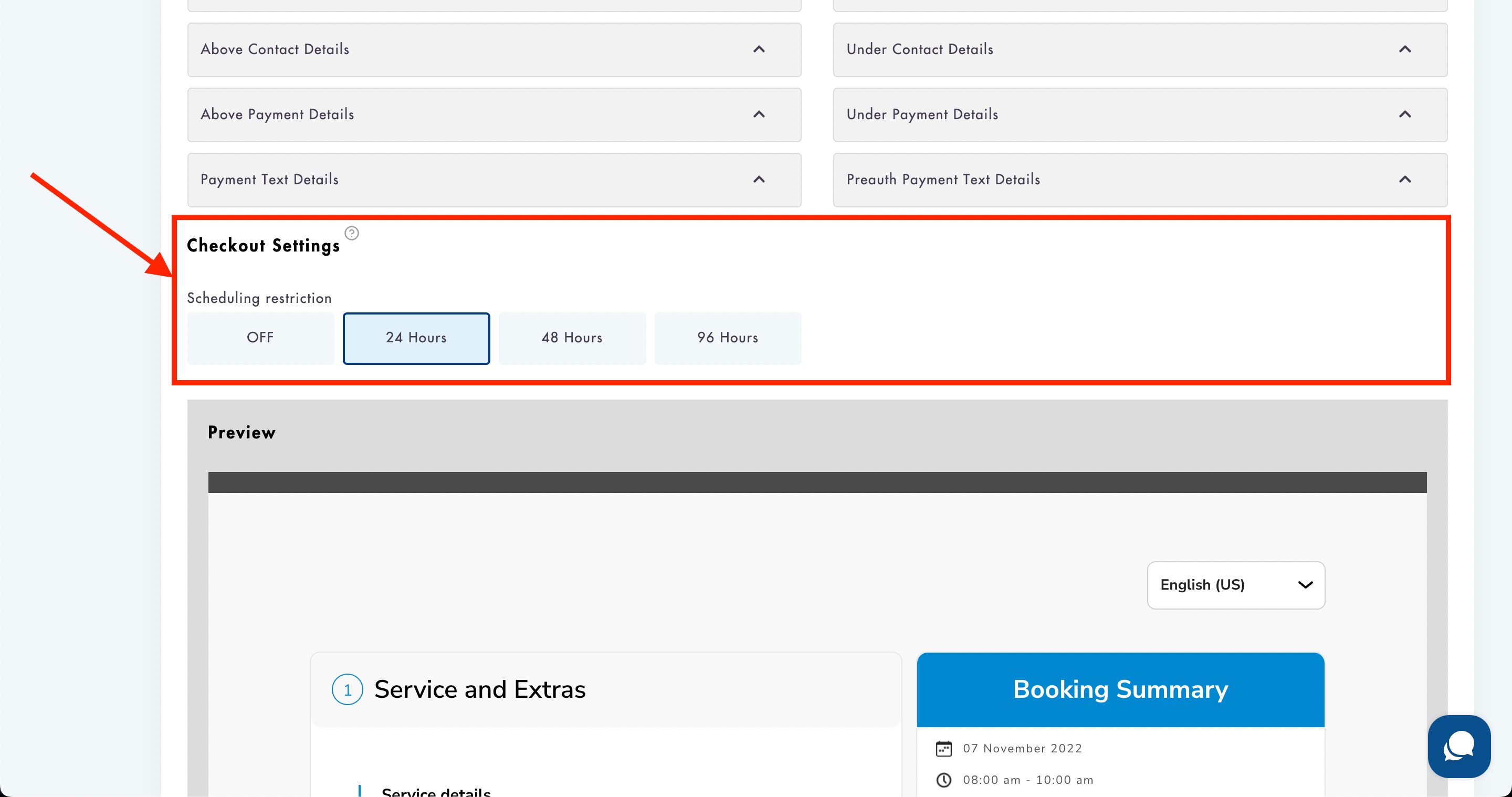Click the 08:00 am - 10:00 am time text
This screenshot has width=1512, height=797.
(x=1028, y=780)
